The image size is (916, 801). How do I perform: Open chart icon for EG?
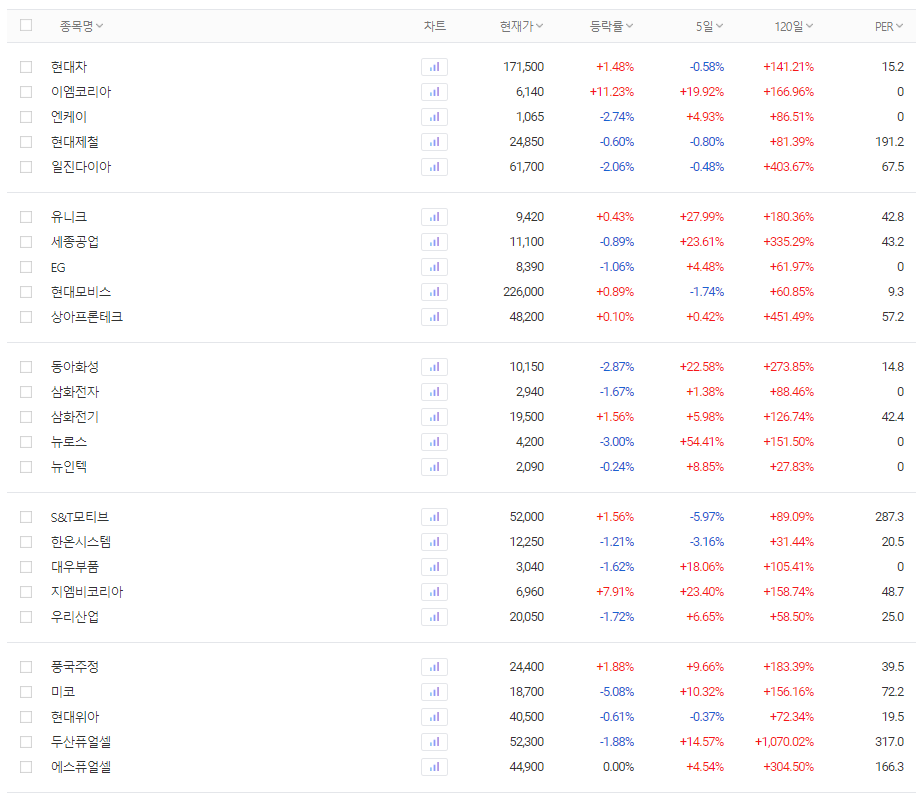click(434, 267)
